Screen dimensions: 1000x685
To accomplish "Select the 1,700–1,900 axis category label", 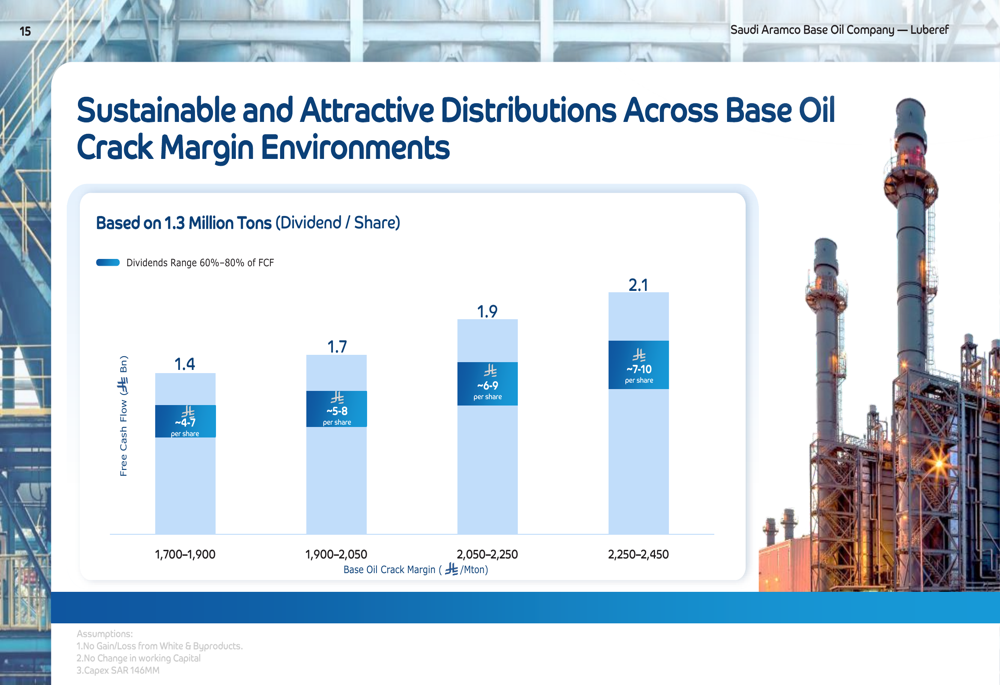I will (185, 554).
